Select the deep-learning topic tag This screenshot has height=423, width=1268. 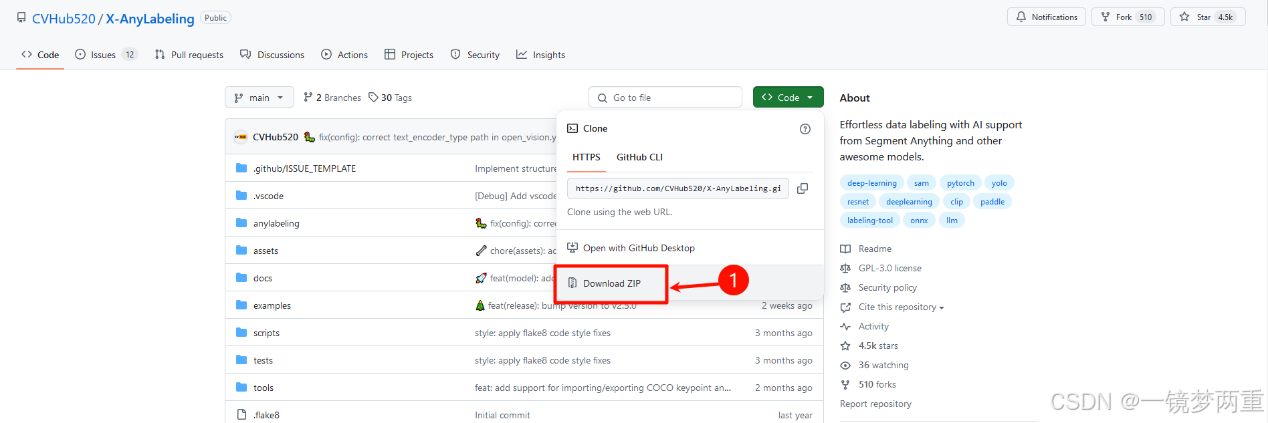pyautogui.click(x=872, y=183)
